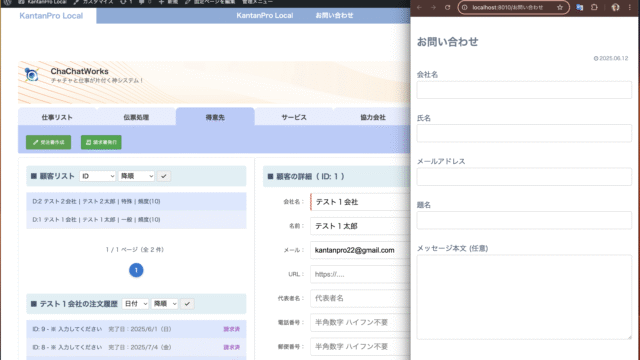Go back in the browser window
The image size is (640, 360).
click(x=419, y=7)
